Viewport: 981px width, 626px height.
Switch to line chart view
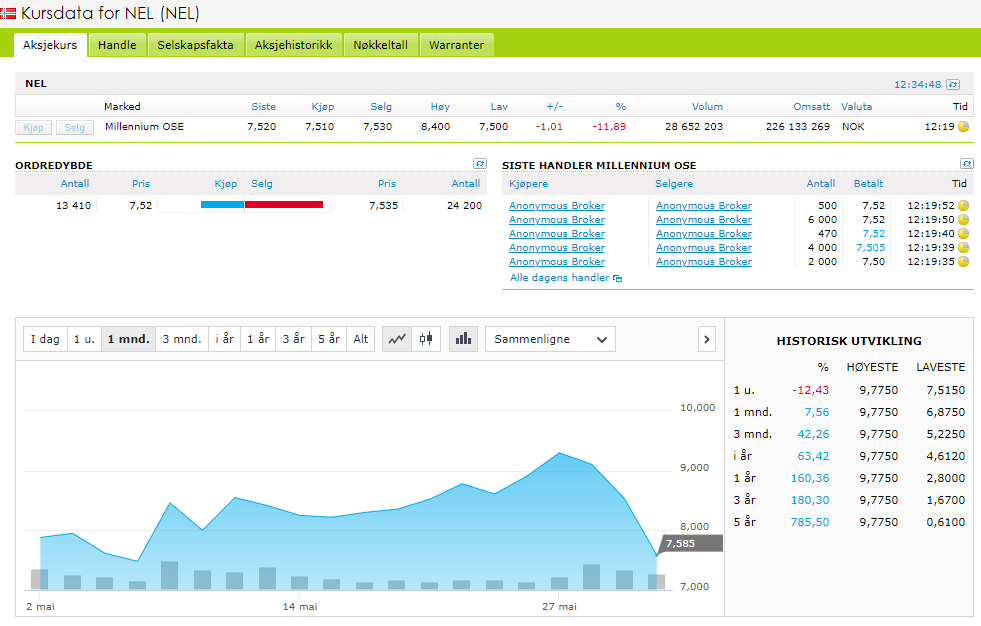tap(398, 339)
